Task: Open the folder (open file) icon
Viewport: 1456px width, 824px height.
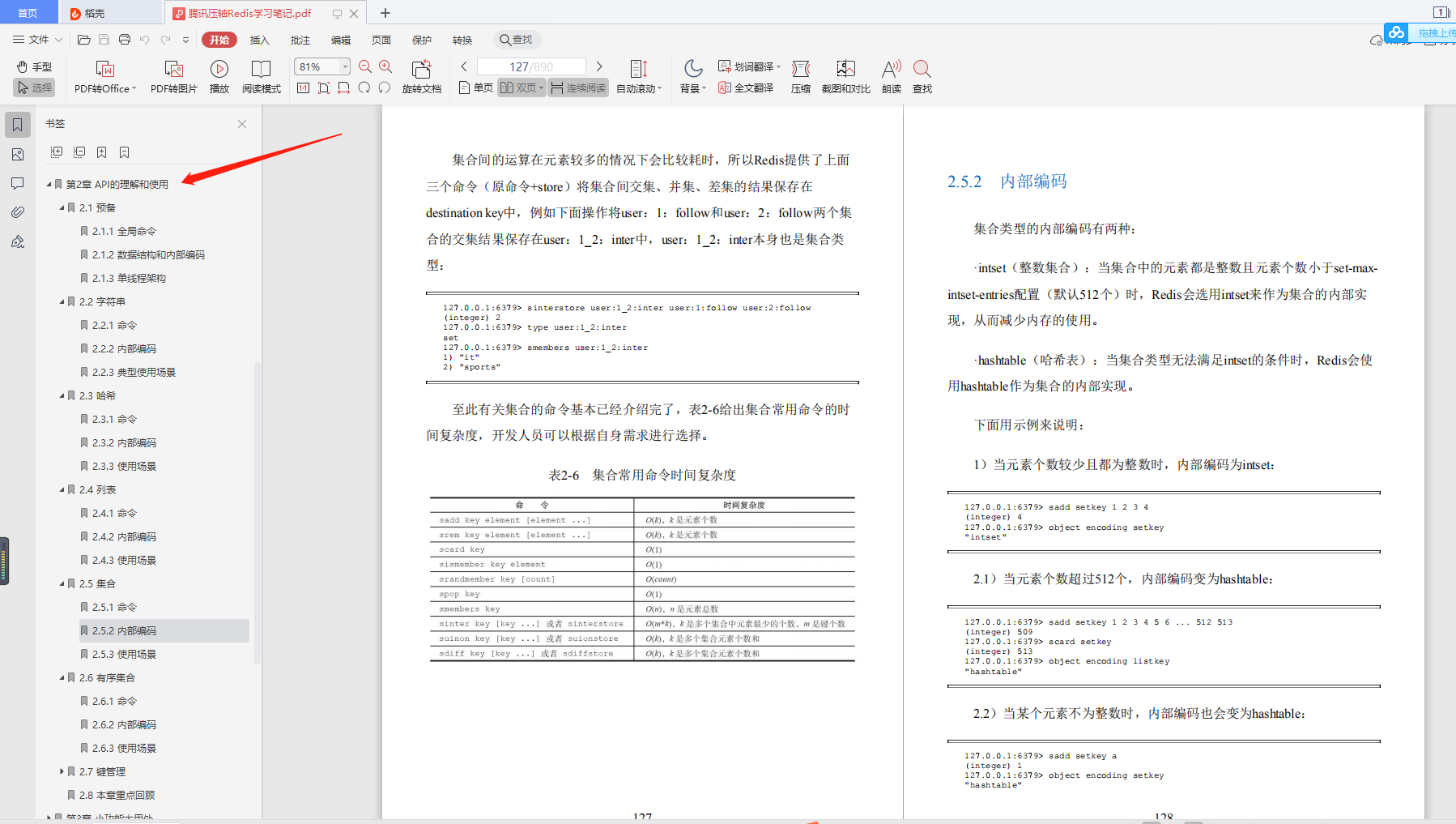Action: (83, 40)
